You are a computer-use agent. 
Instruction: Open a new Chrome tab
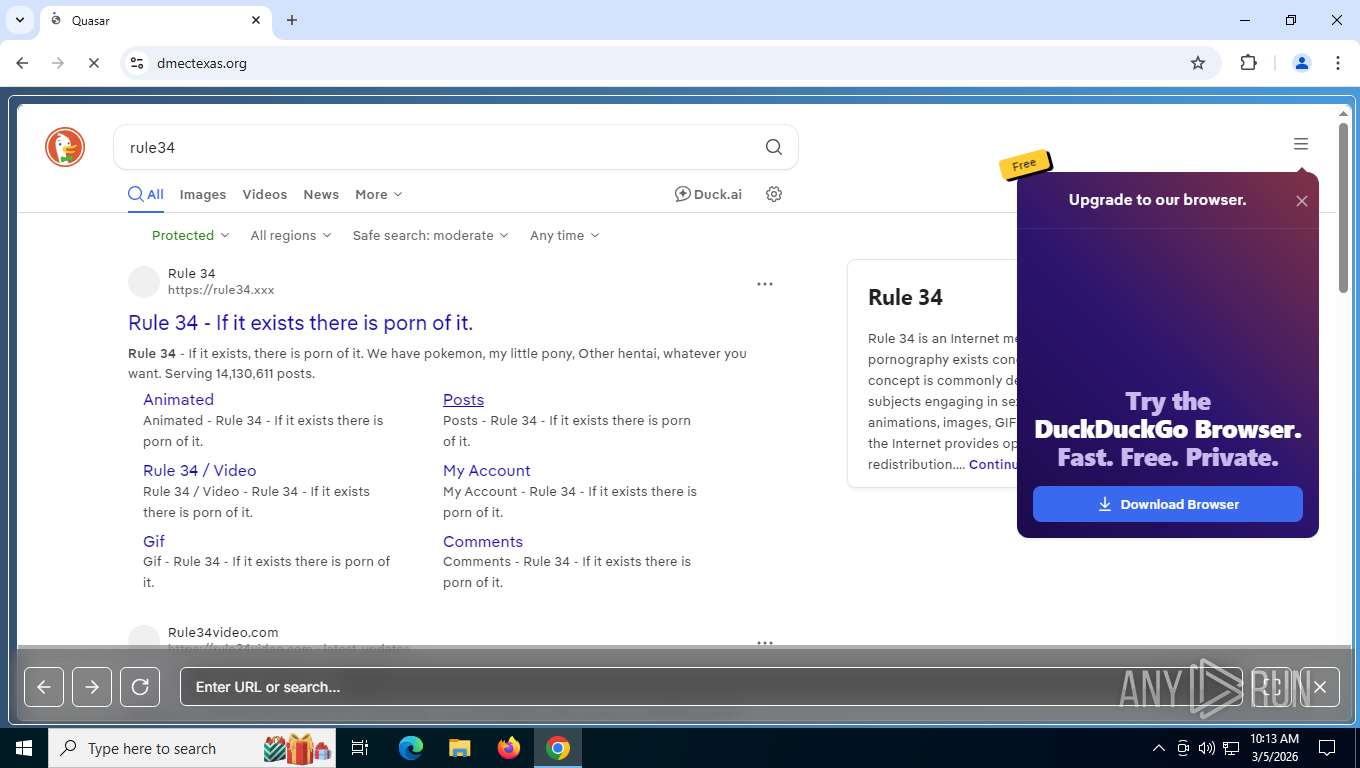click(292, 20)
